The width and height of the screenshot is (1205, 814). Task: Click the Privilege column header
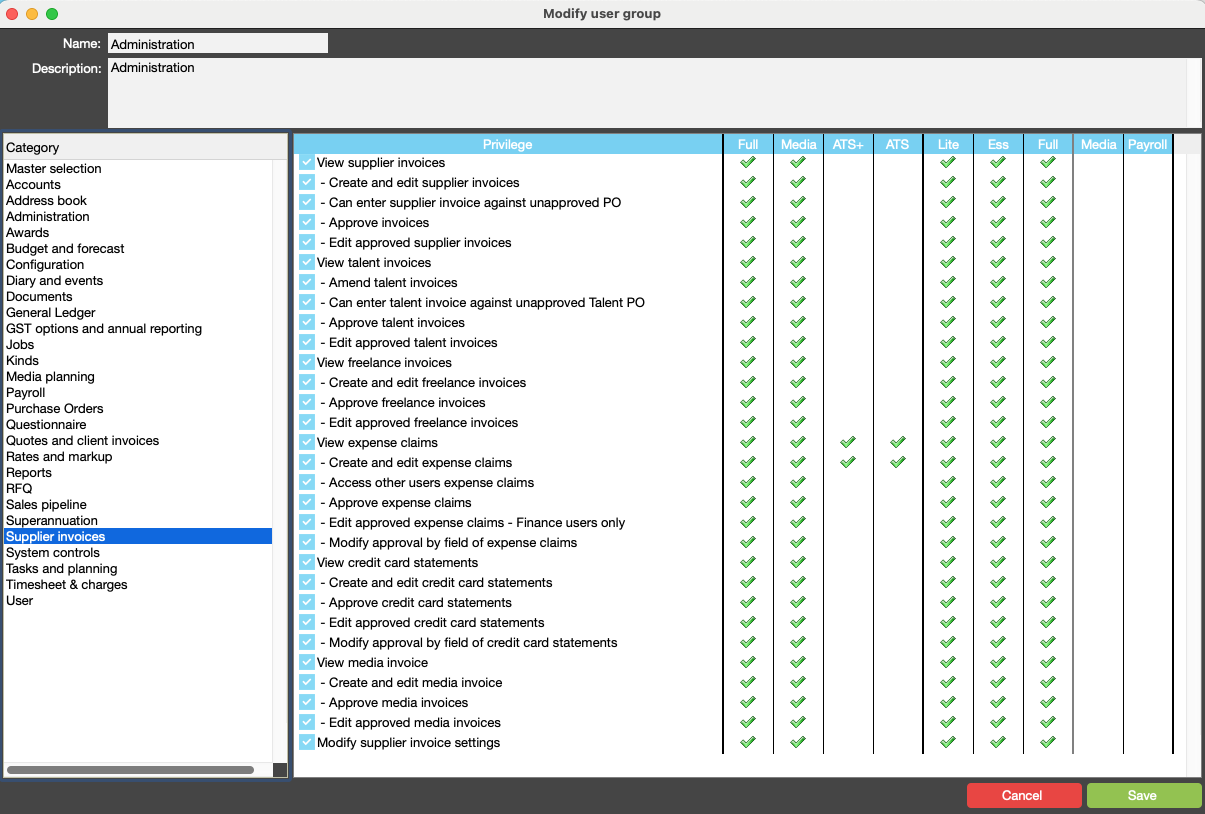[508, 144]
